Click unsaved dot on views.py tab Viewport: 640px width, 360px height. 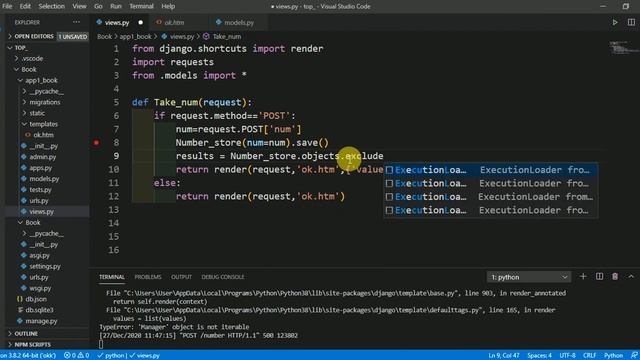coord(140,22)
